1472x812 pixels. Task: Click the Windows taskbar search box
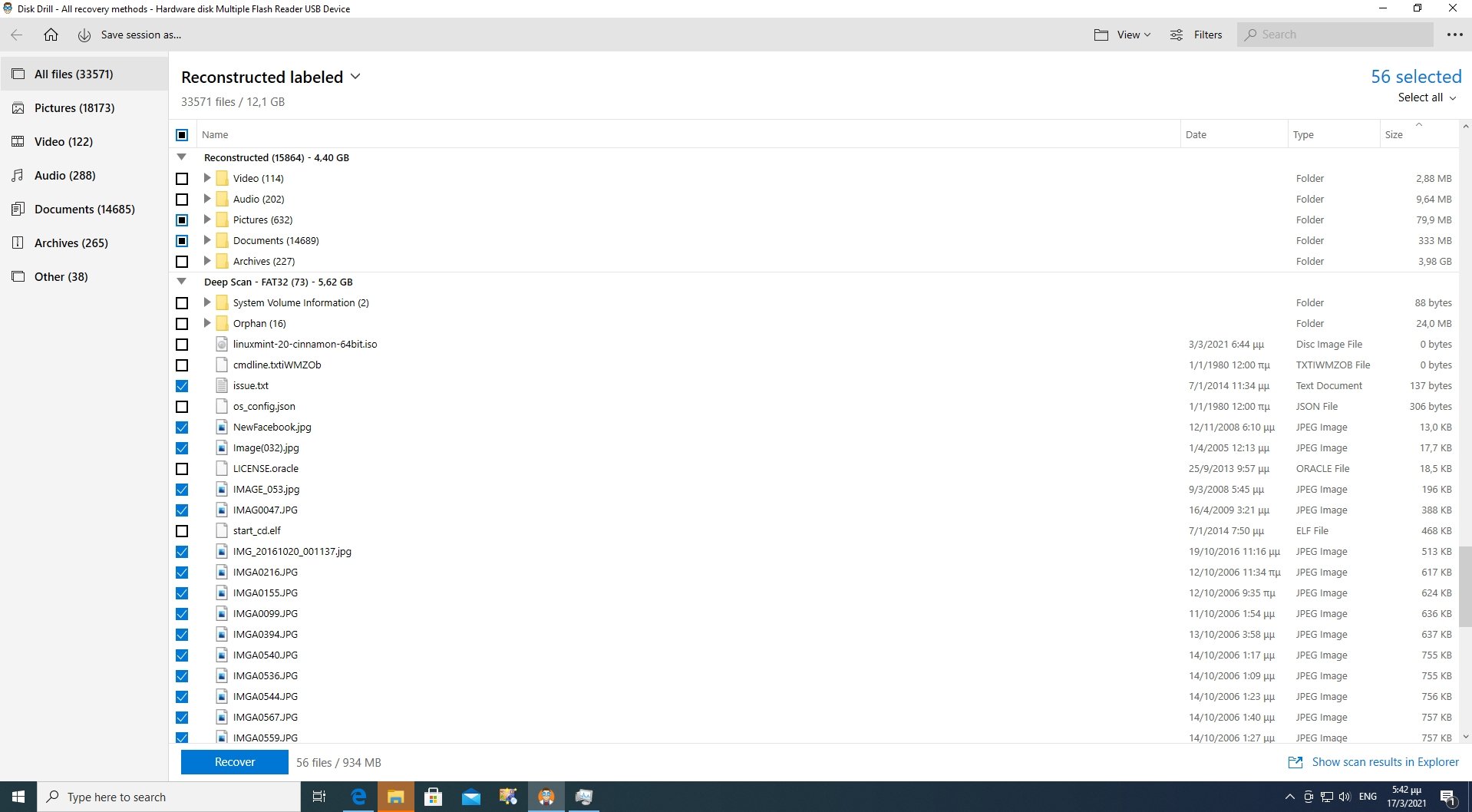tap(169, 797)
